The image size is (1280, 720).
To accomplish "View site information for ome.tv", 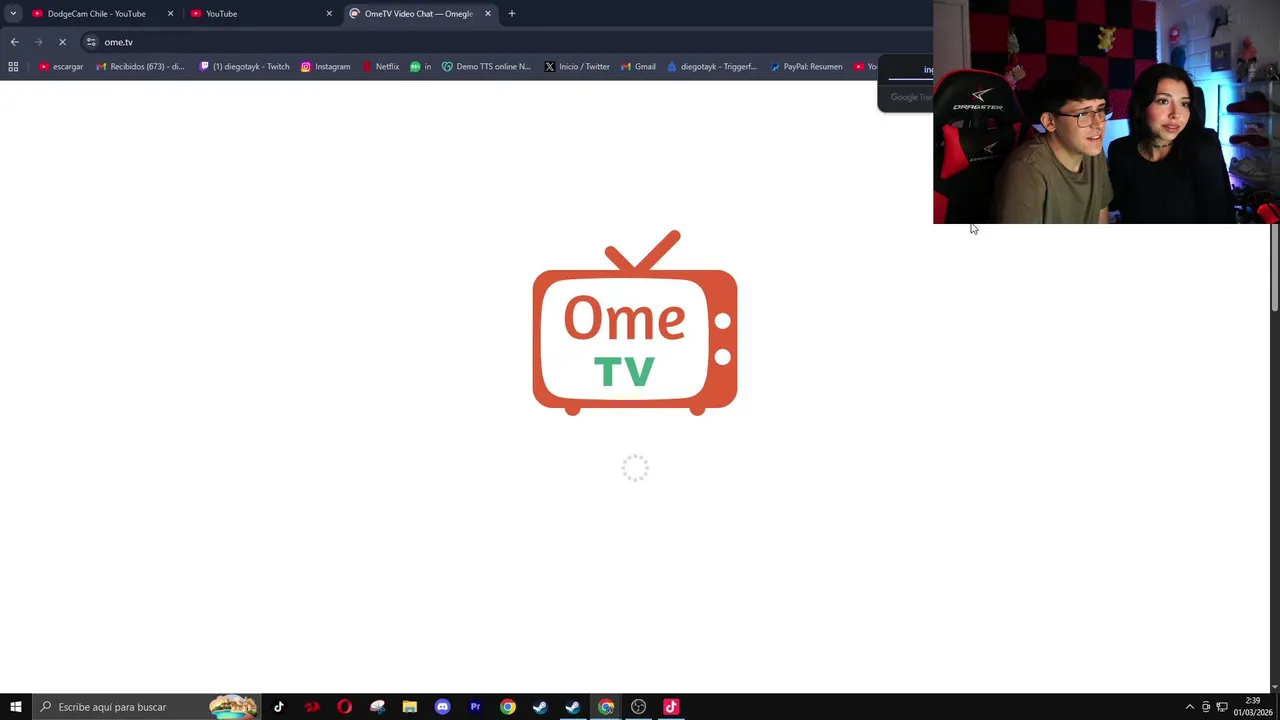I will pos(91,42).
